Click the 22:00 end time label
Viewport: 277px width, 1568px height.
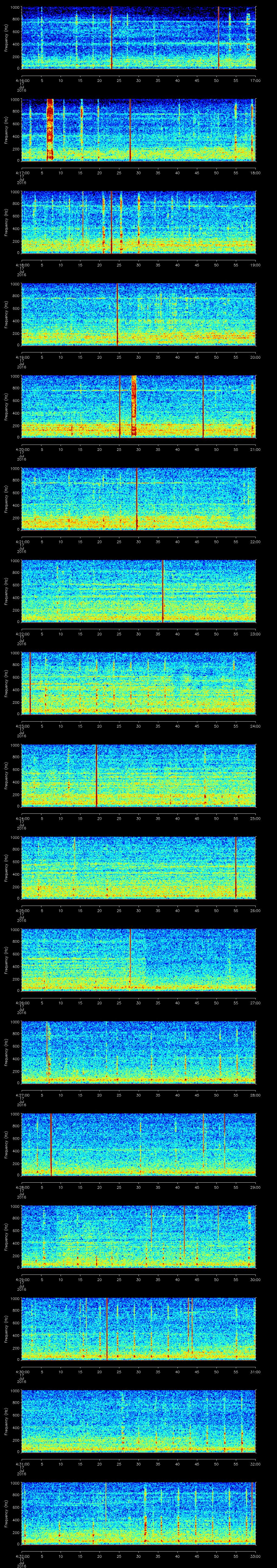pyautogui.click(x=255, y=542)
